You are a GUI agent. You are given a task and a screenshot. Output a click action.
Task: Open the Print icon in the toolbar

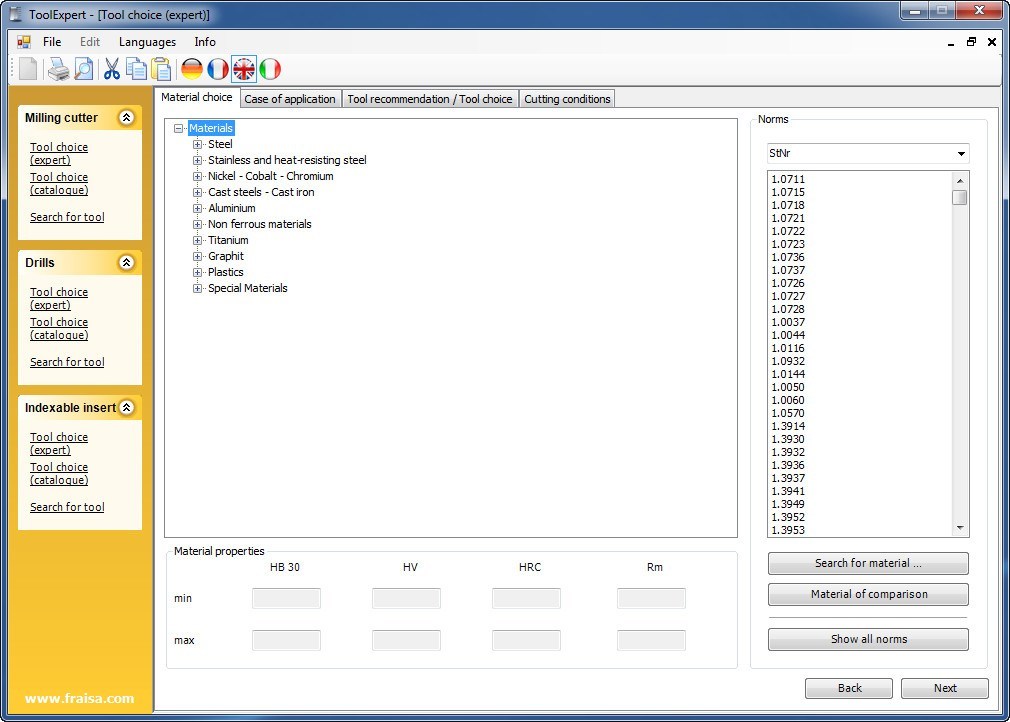59,70
